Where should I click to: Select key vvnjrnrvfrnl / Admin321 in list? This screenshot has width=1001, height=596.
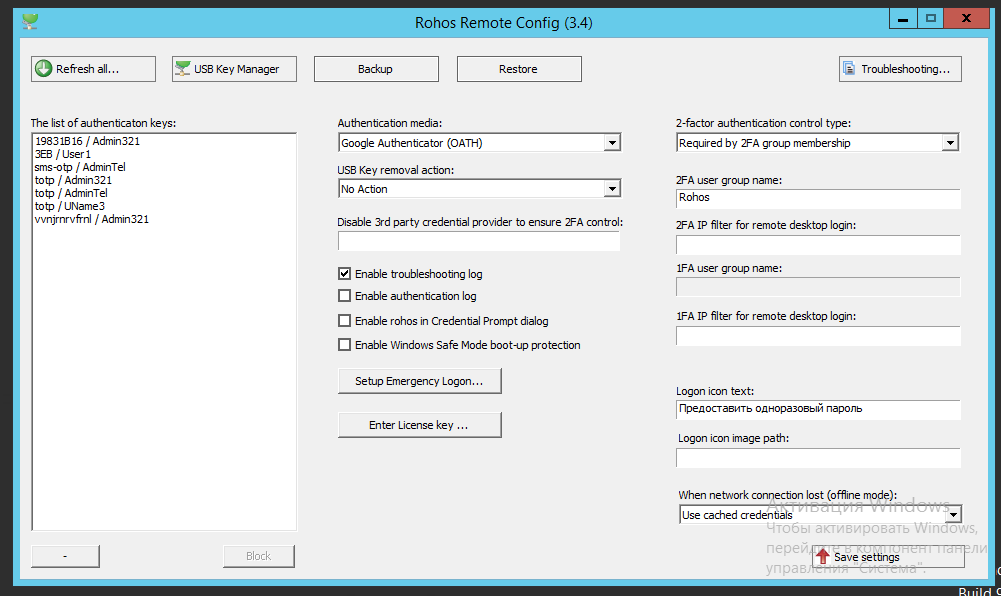[x=92, y=219]
